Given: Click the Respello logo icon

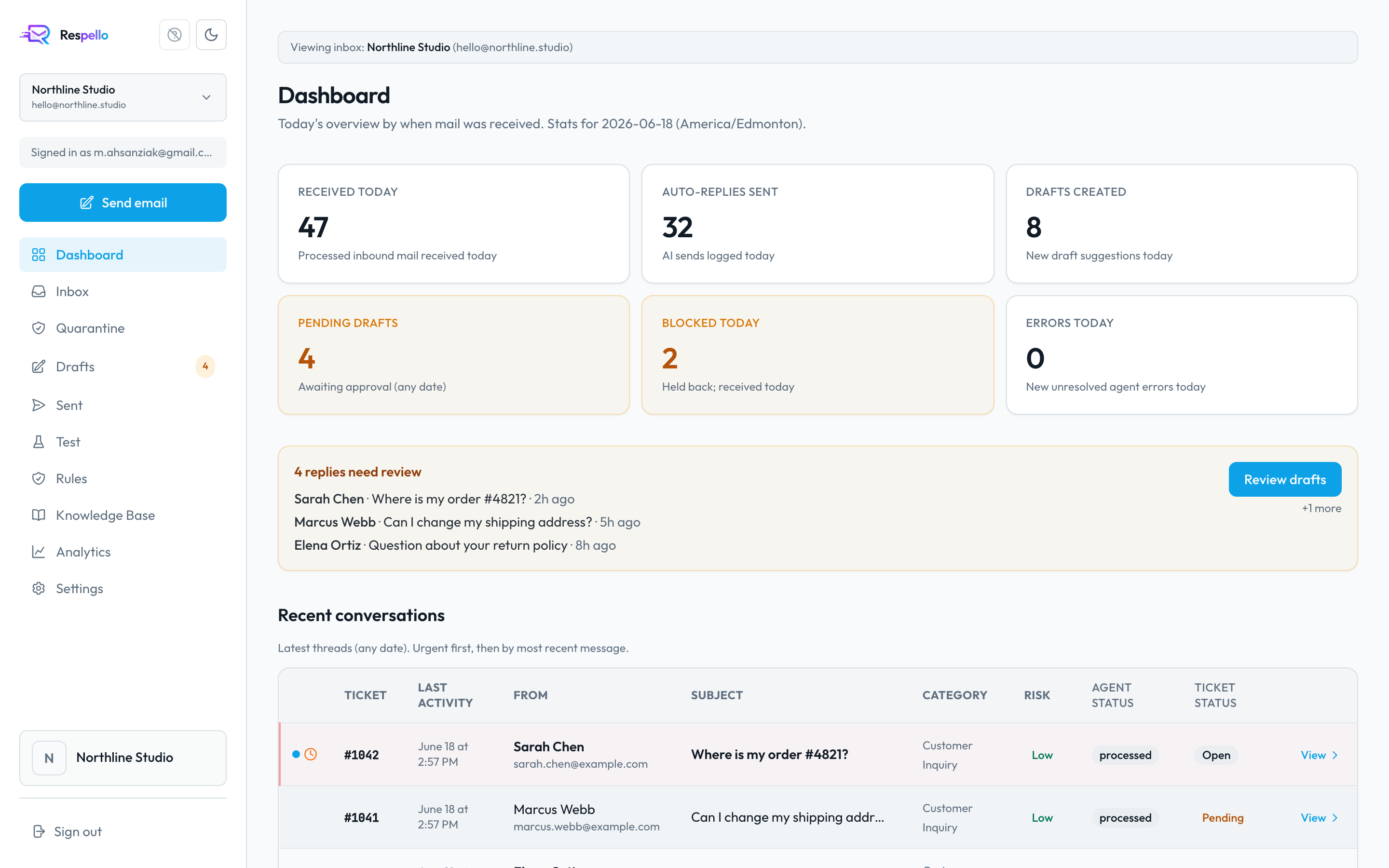Looking at the screenshot, I should pos(35,35).
